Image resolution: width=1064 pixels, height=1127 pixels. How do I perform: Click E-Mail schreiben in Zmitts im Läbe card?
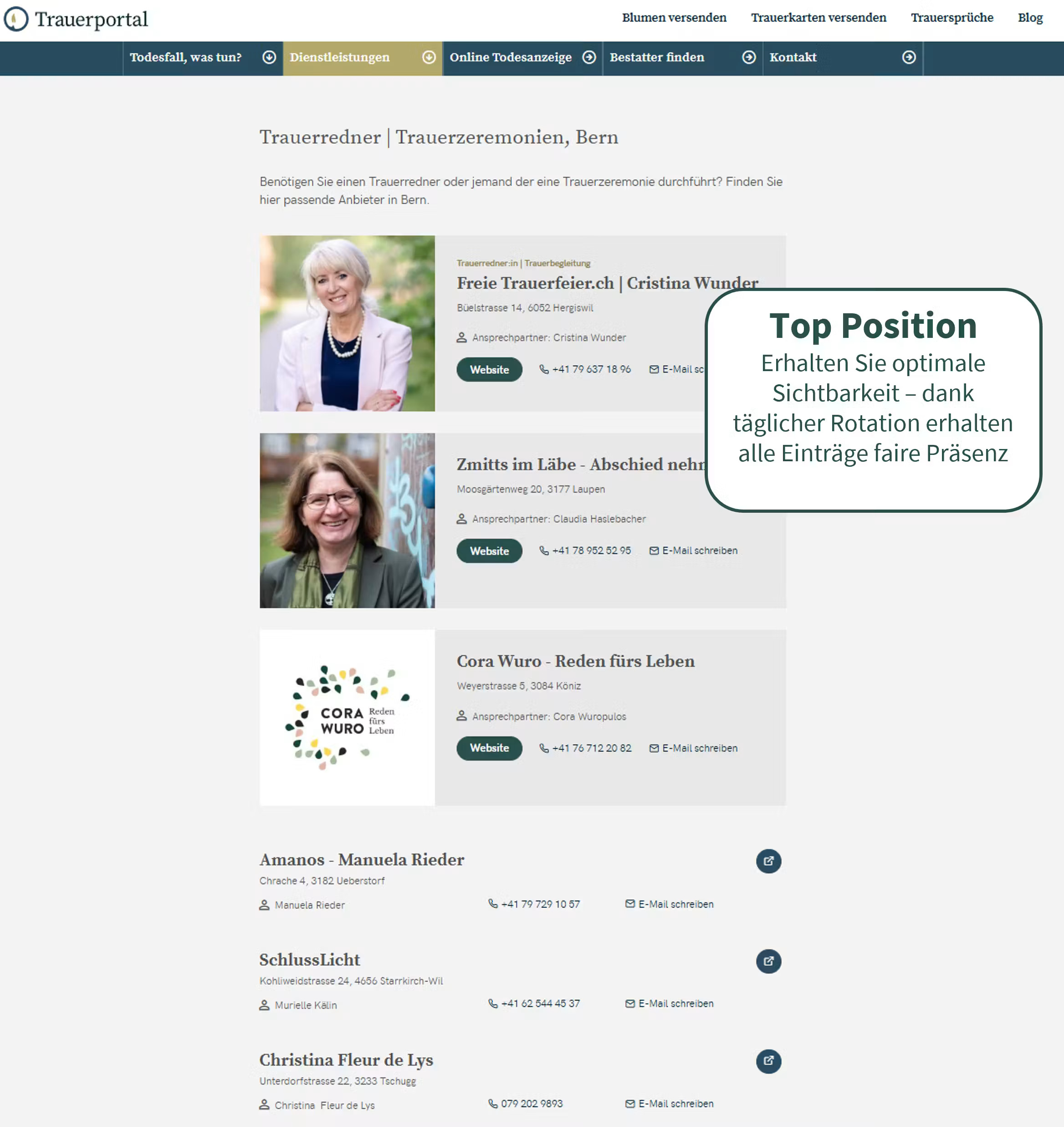pyautogui.click(x=700, y=551)
